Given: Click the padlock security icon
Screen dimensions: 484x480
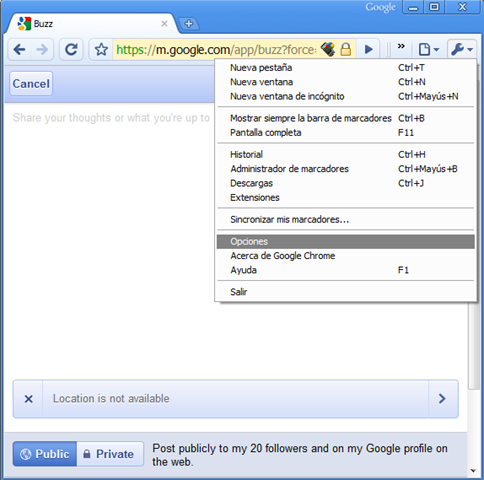Looking at the screenshot, I should pyautogui.click(x=346, y=49).
